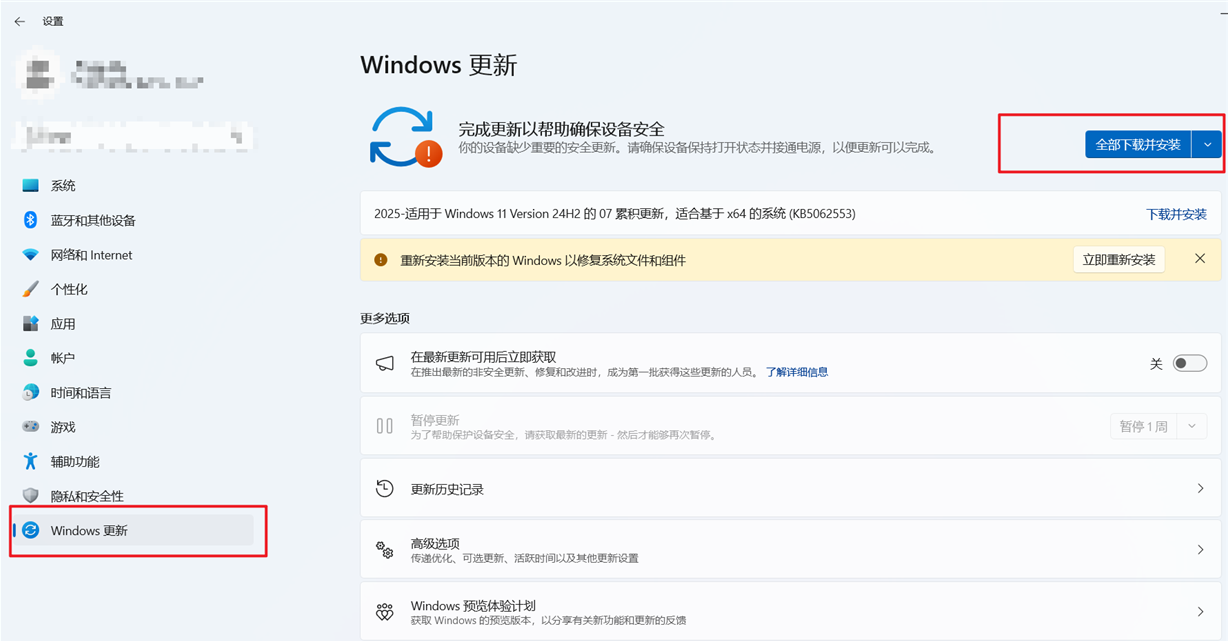This screenshot has width=1232, height=641.
Task: Click the Windows 预览体验计划 row title
Action: (x=473, y=606)
